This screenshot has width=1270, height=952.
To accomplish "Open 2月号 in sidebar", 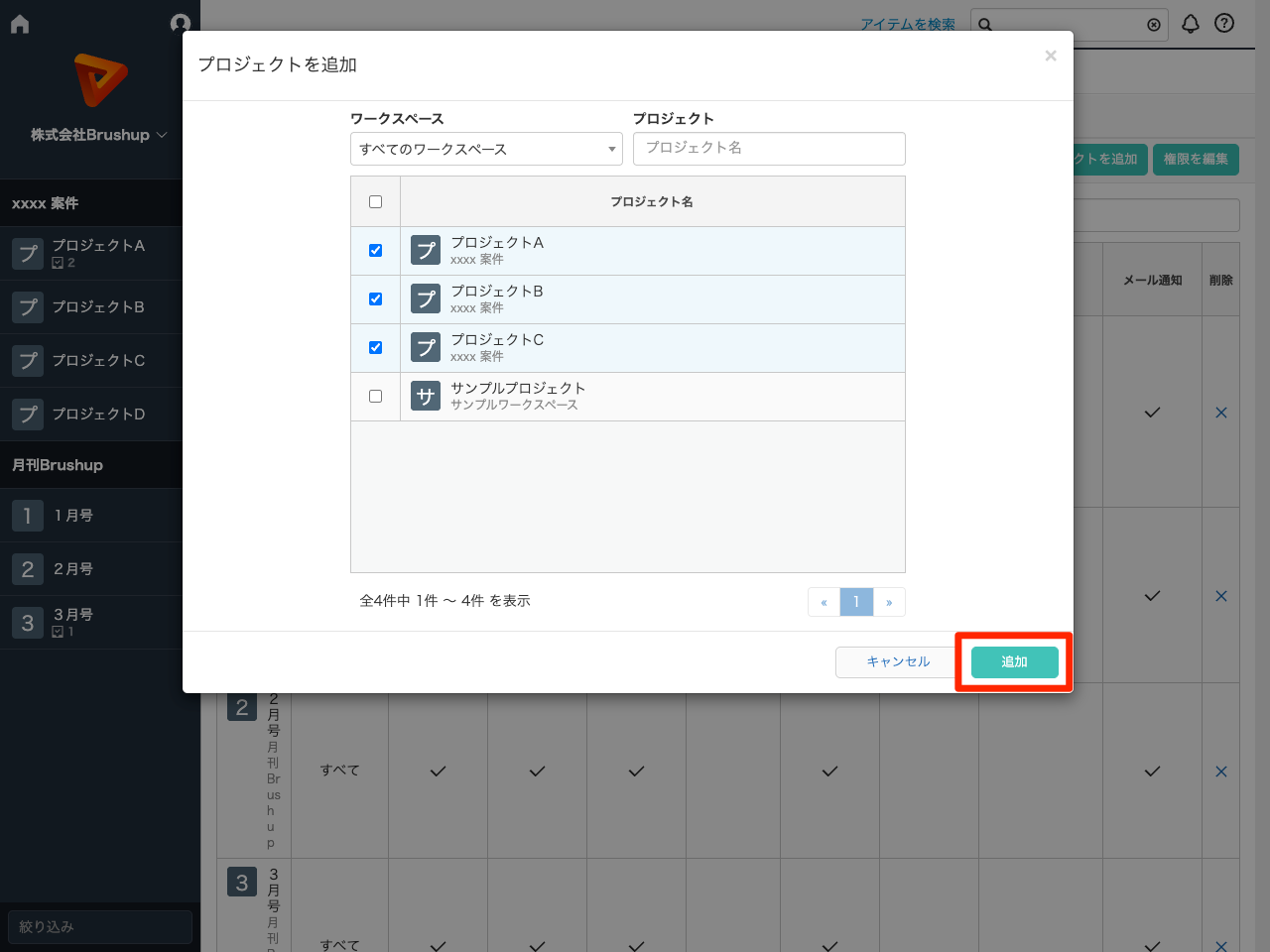I will point(100,569).
